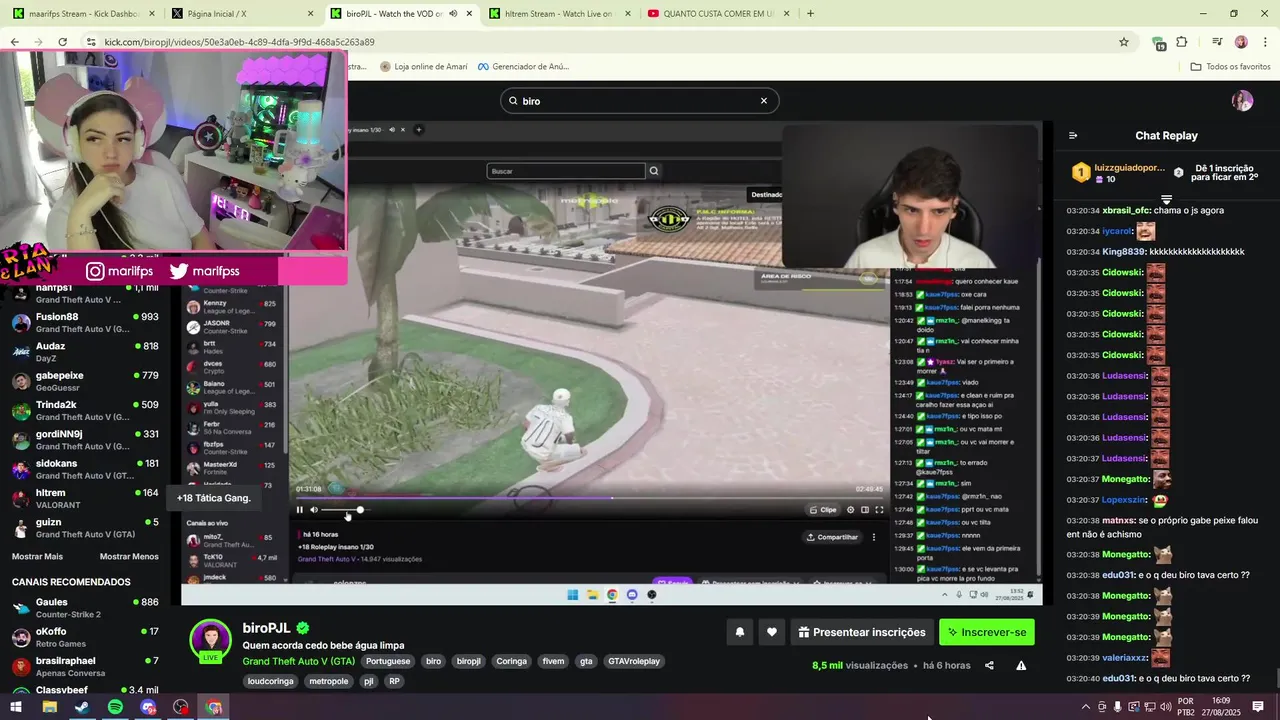This screenshot has height=720, width=1280.
Task: Open hitrem channel in sidebar
Action: point(84,499)
